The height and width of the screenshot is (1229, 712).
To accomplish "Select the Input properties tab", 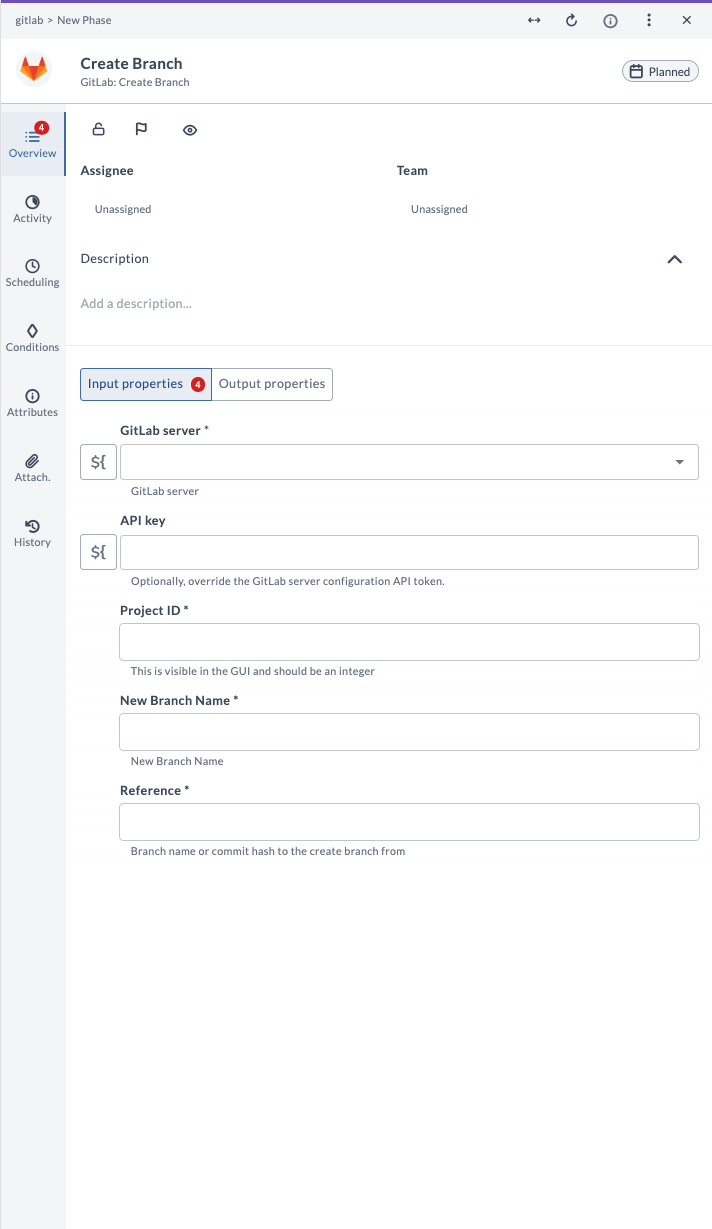I will click(x=146, y=384).
